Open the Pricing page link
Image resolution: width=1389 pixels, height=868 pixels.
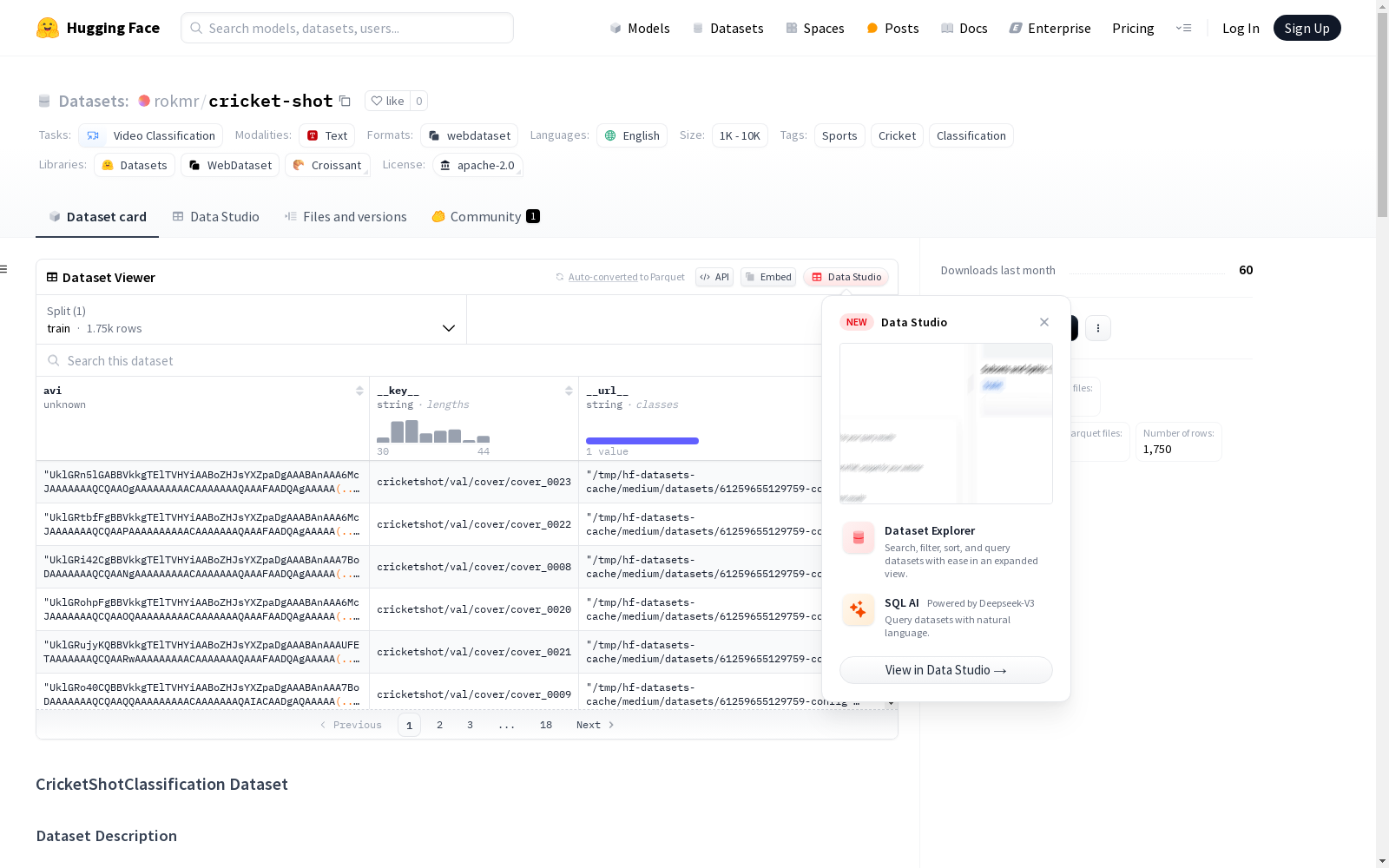(1133, 28)
